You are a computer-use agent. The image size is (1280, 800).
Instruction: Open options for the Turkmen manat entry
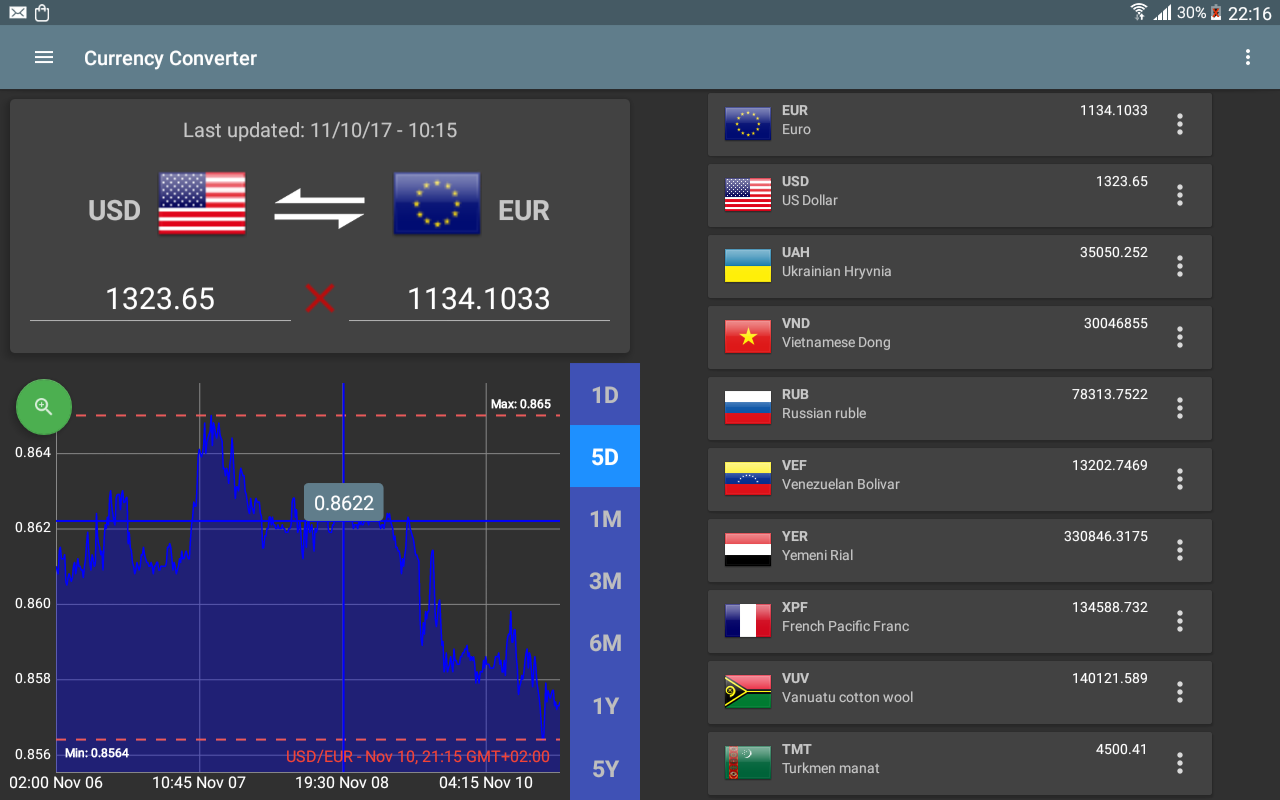click(1180, 763)
